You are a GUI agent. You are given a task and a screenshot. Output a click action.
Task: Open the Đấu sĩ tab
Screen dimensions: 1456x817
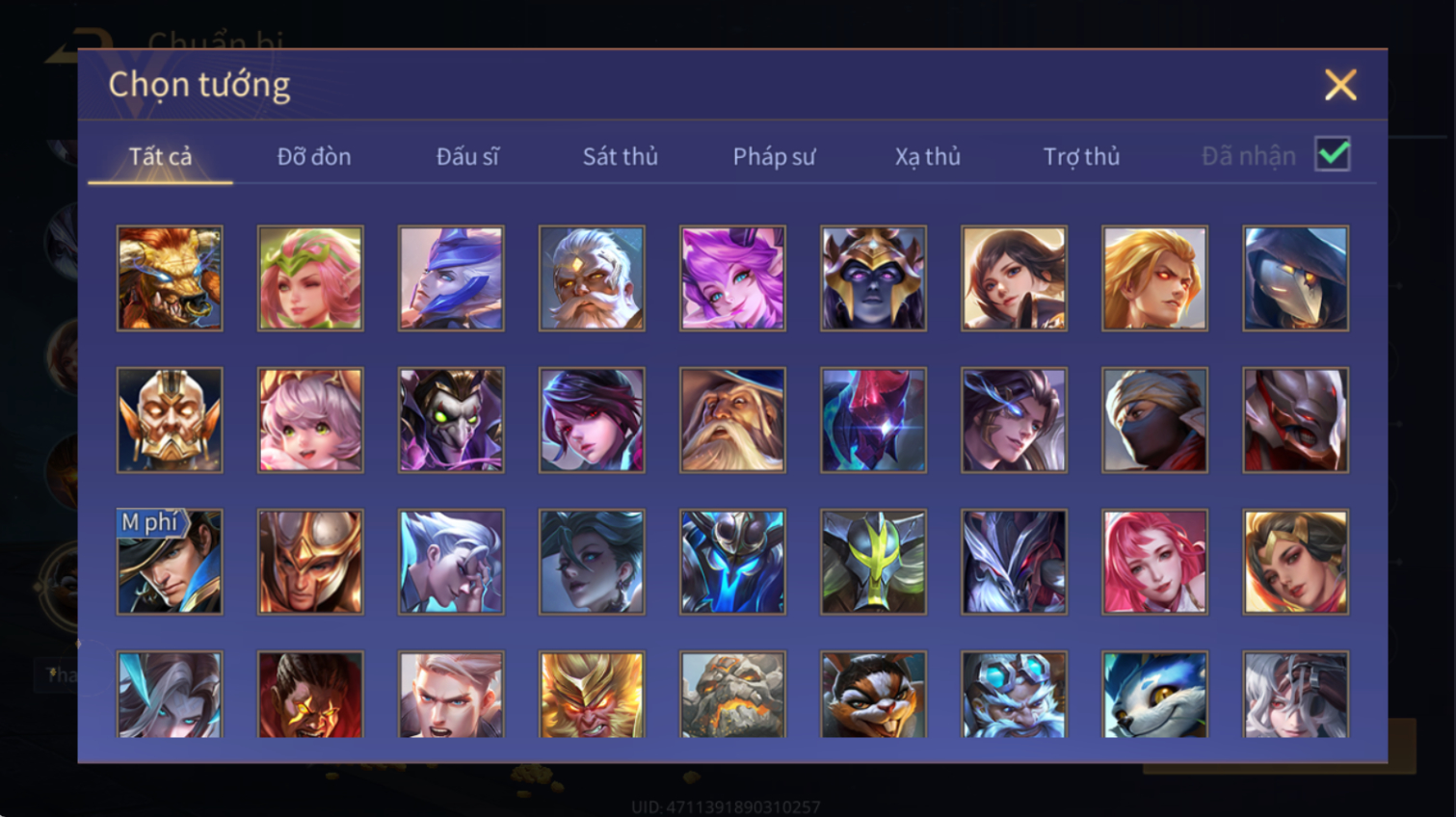tap(467, 156)
